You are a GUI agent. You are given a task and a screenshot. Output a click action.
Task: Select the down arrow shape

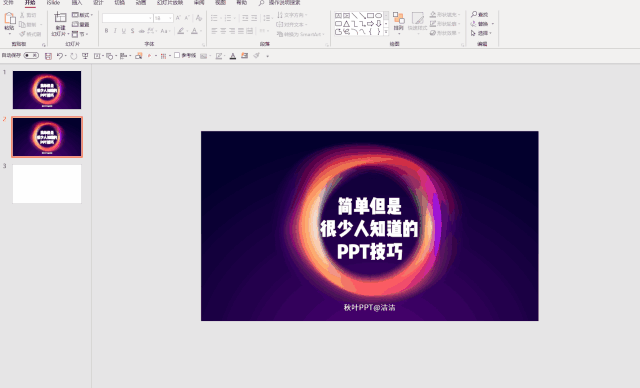point(378,24)
